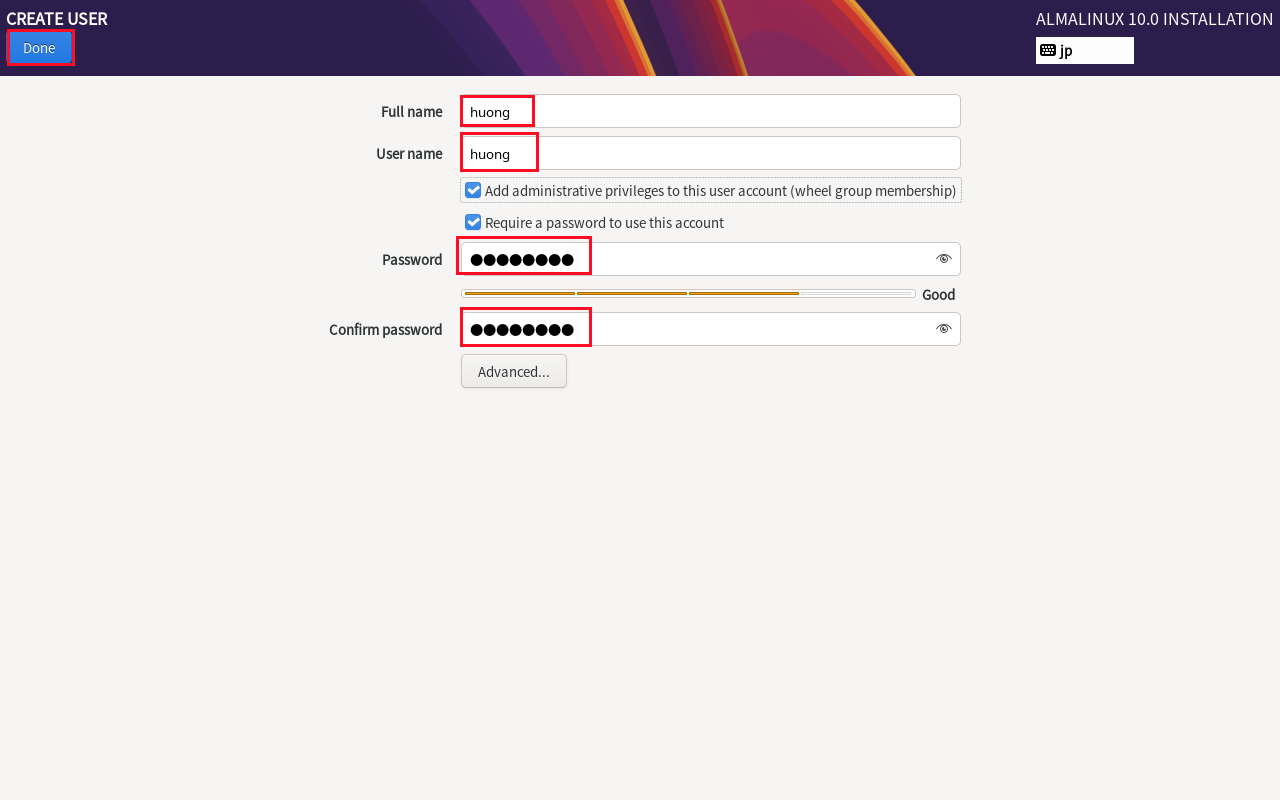1280x800 pixels.
Task: Click the ALMALINUX 10.0 INSTALLATION title
Action: click(x=1155, y=19)
